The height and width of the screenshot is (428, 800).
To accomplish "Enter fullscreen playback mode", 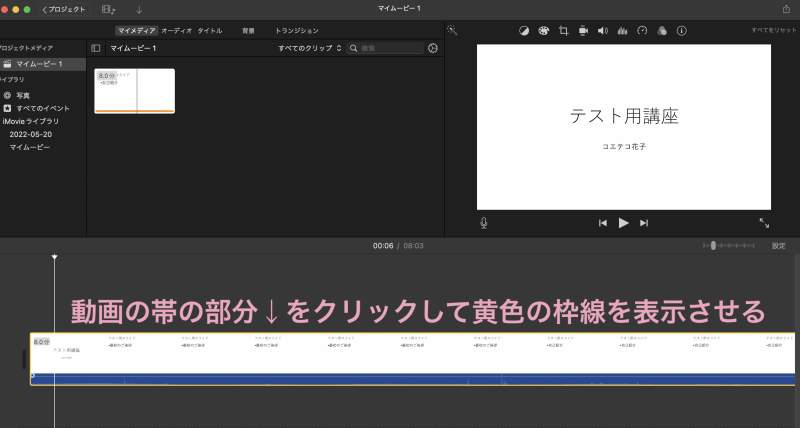I will coord(764,223).
